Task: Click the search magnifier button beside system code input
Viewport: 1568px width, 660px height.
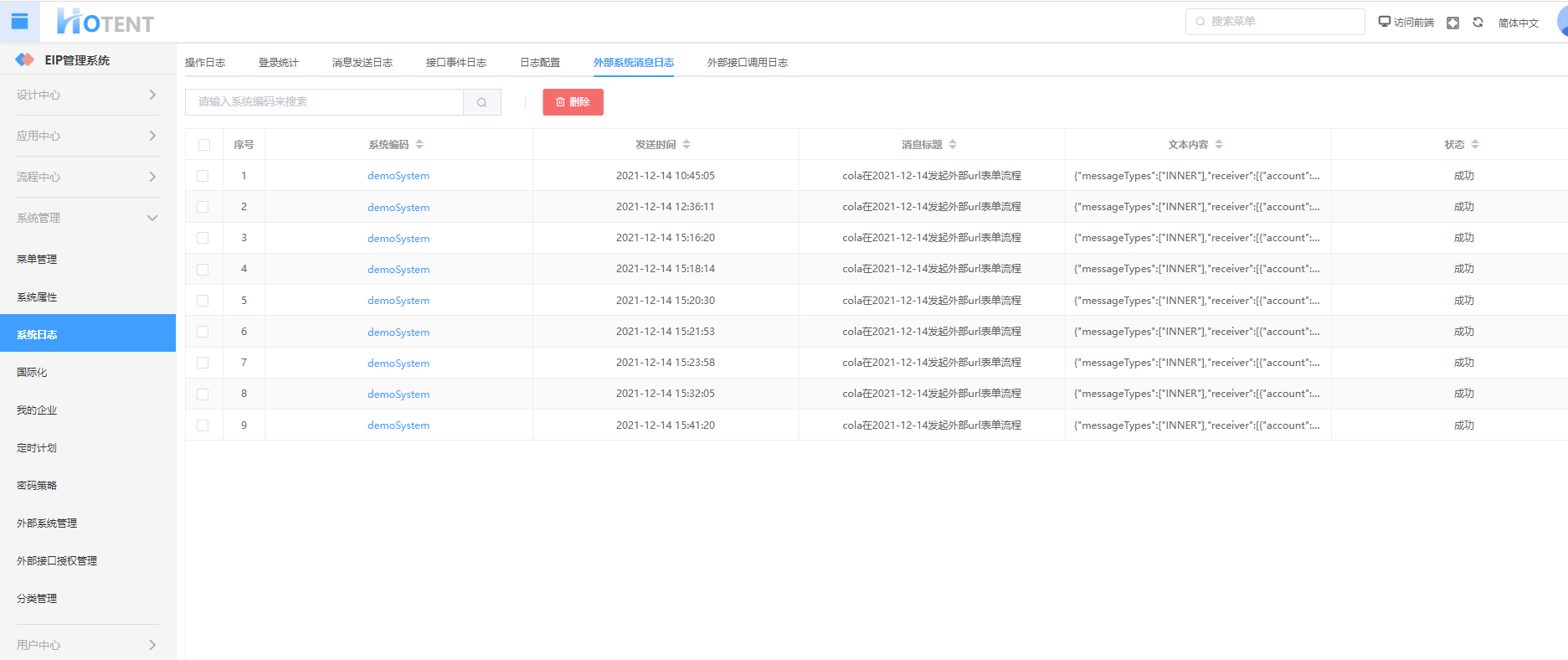Action: click(x=481, y=102)
